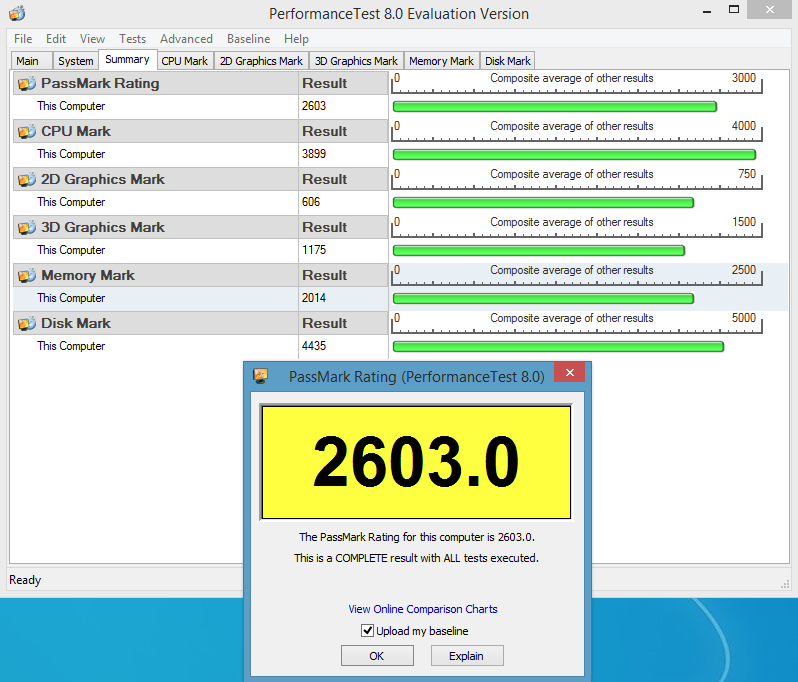798x682 pixels.
Task: Select the Memory Mark header row
Action: (x=201, y=275)
